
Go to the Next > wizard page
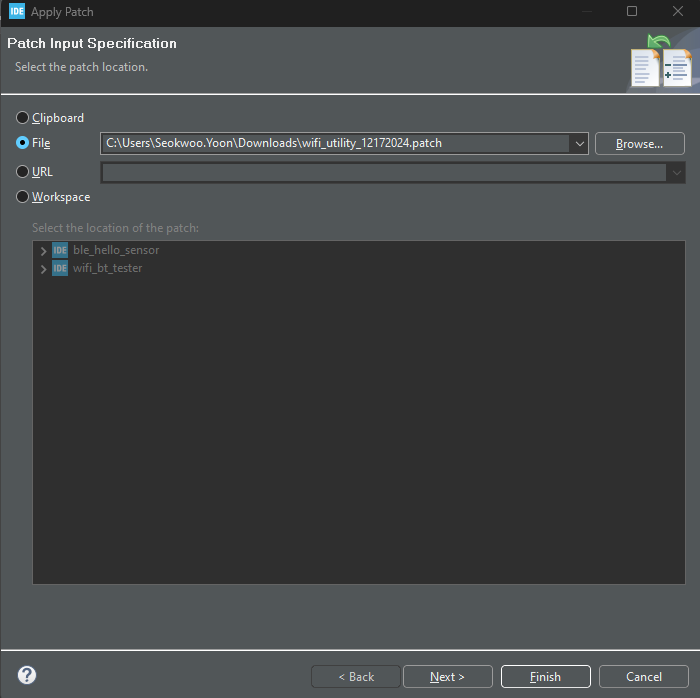447,677
